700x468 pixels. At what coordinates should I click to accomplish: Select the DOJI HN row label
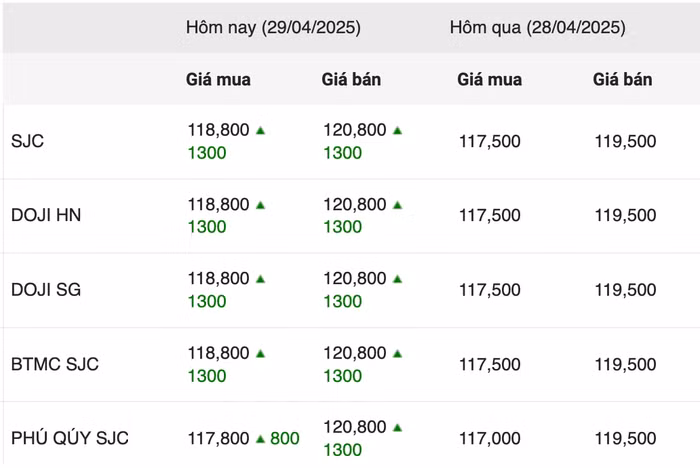click(x=46, y=215)
